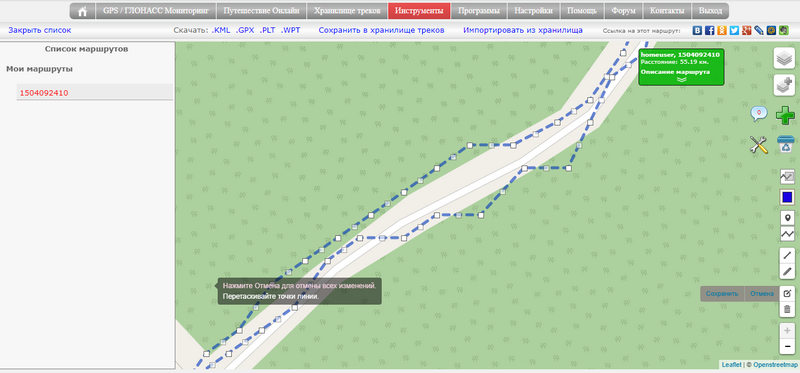Open the map layers switcher icon
The width and height of the screenshot is (800, 373).
(x=784, y=58)
